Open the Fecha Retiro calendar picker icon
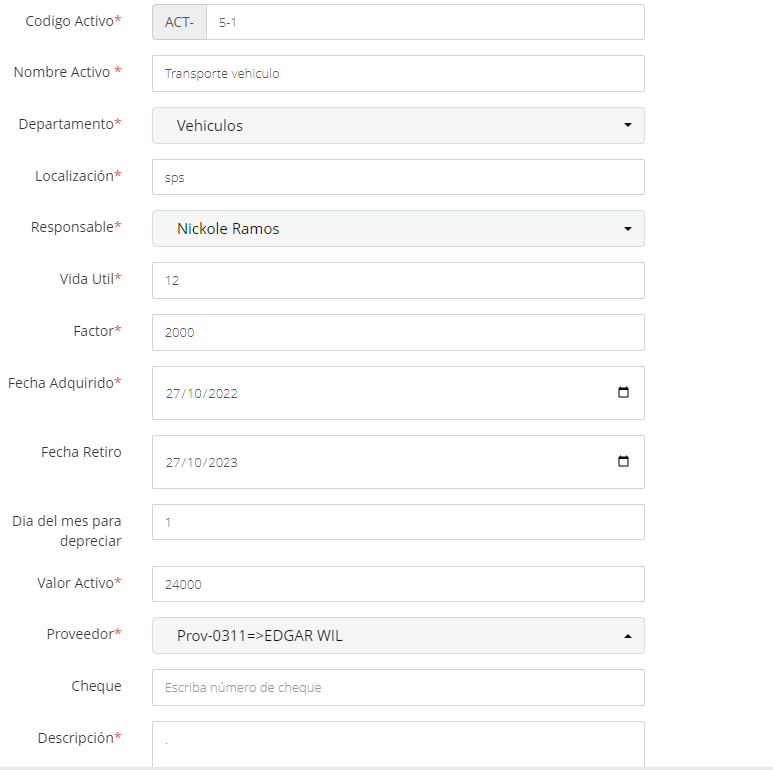 click(623, 461)
